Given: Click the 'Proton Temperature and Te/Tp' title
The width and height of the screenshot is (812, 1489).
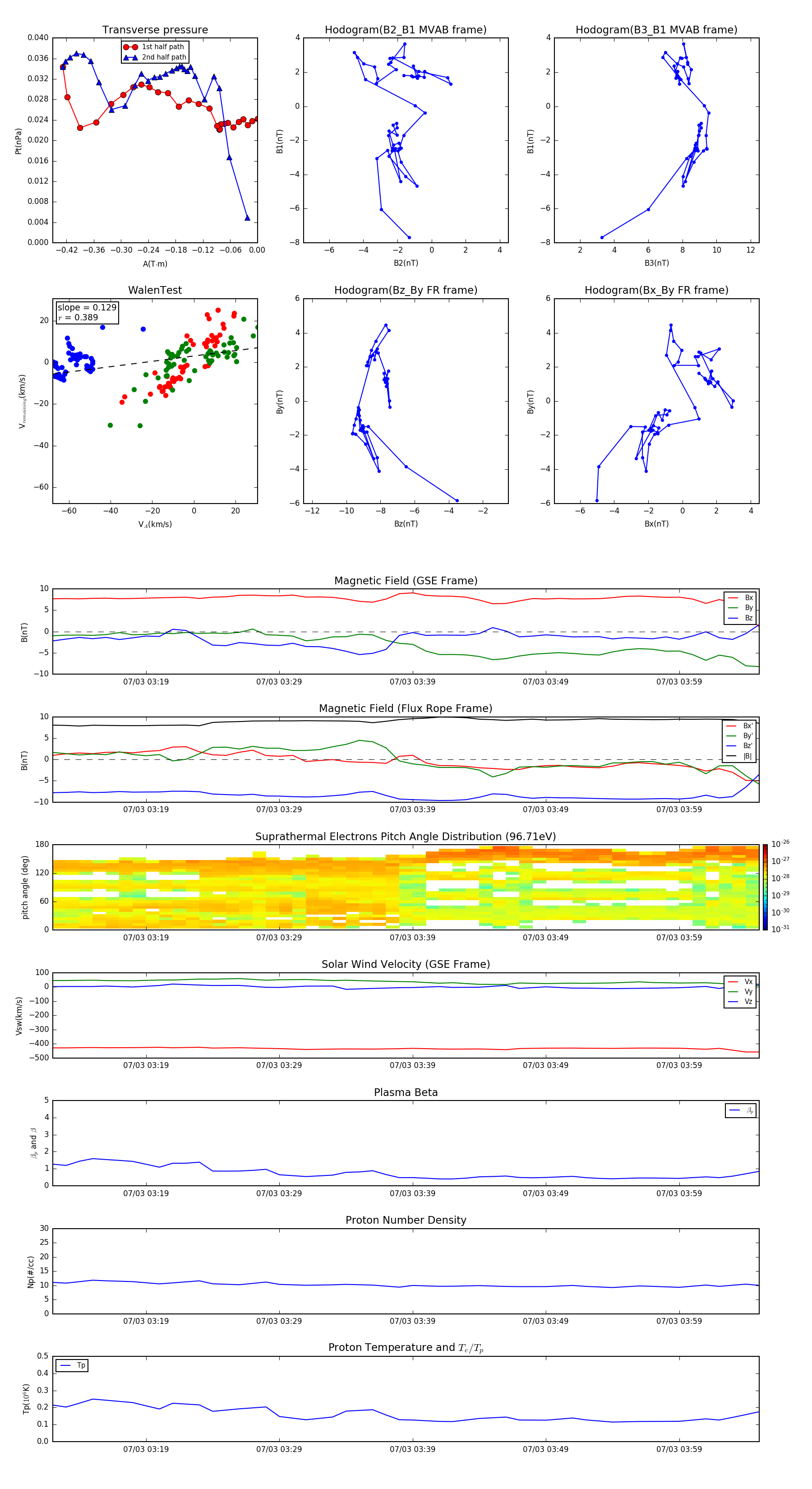Looking at the screenshot, I should coord(406,1348).
